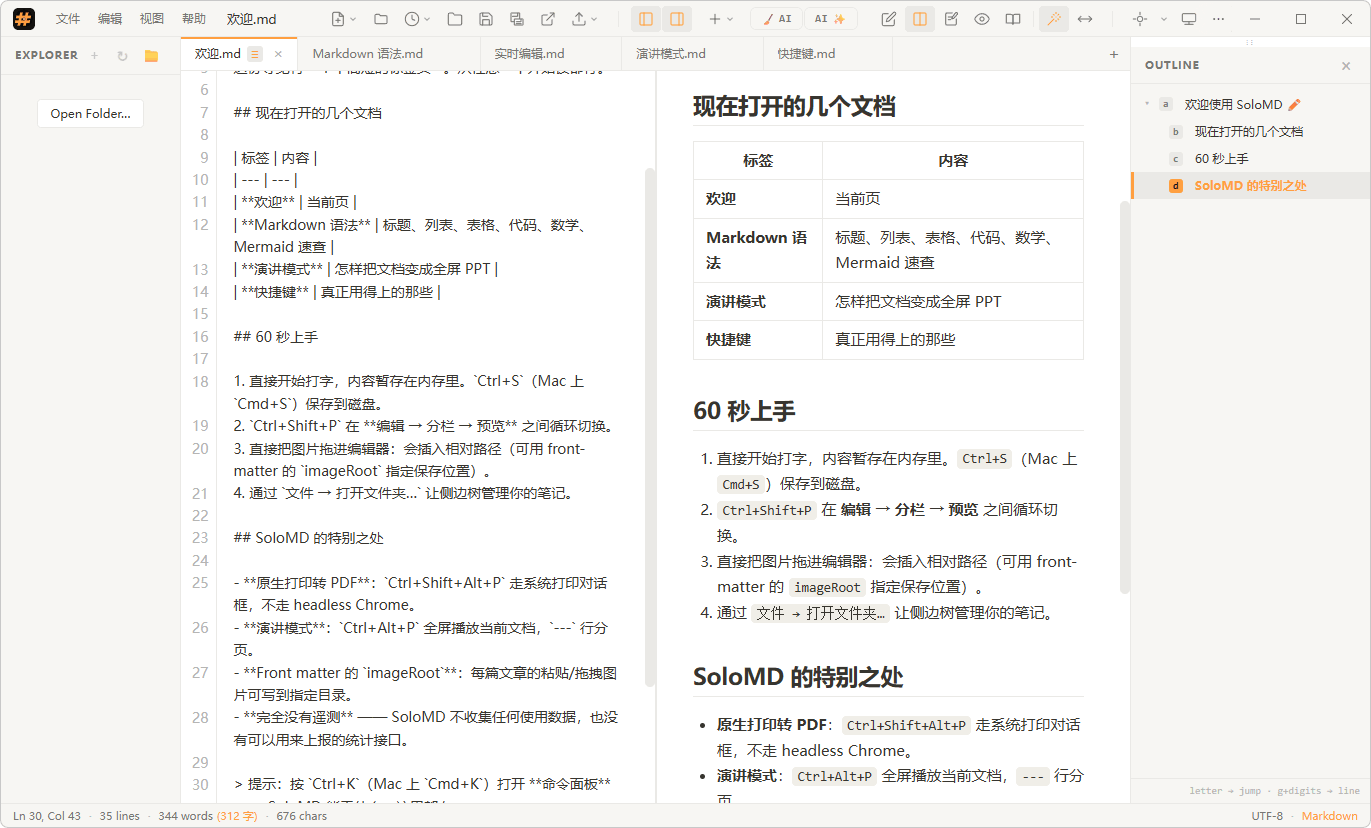This screenshot has width=1371, height=828.
Task: Toggle the magic wand button
Action: tap(1053, 19)
